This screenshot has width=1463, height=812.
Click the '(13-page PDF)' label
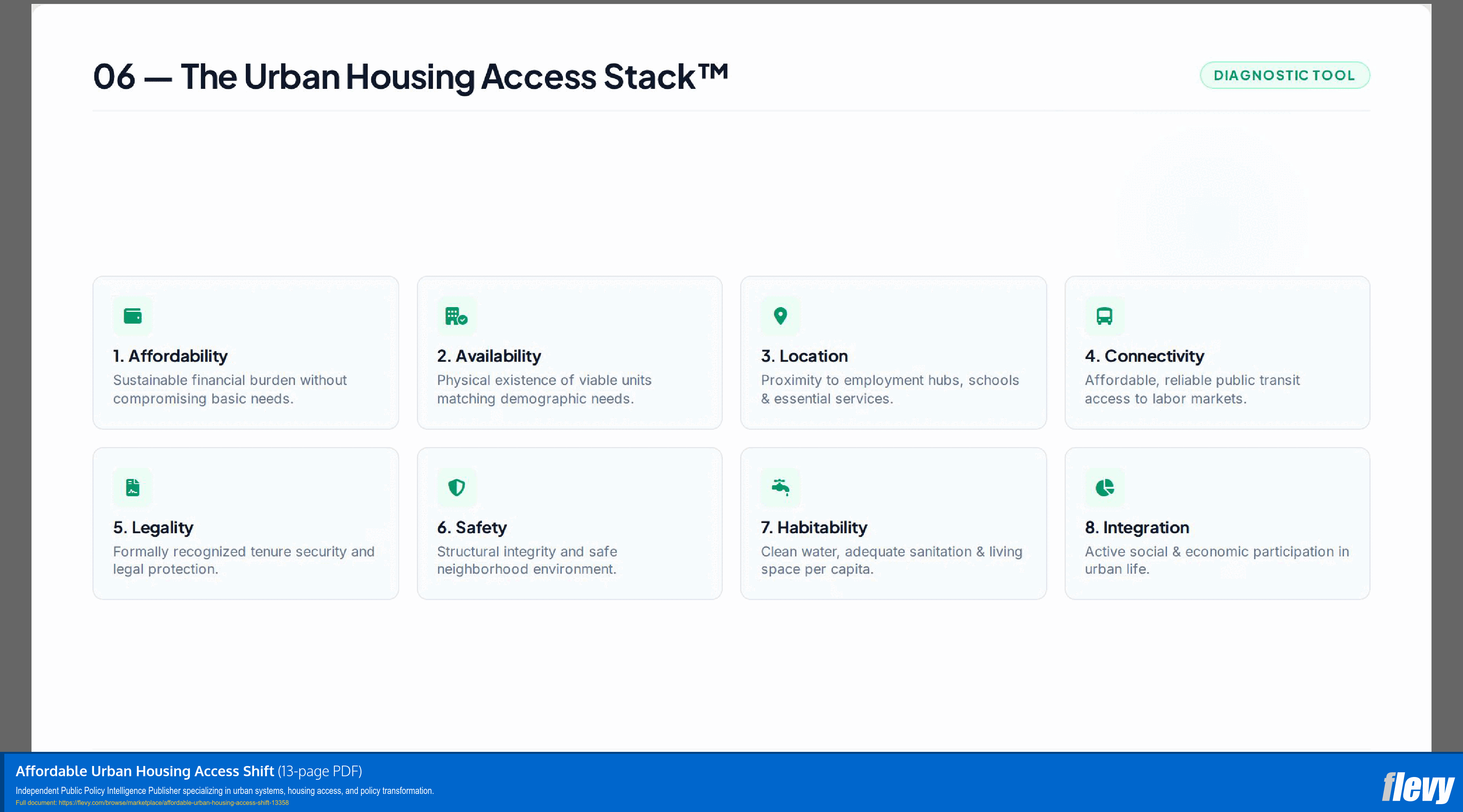[x=320, y=771]
